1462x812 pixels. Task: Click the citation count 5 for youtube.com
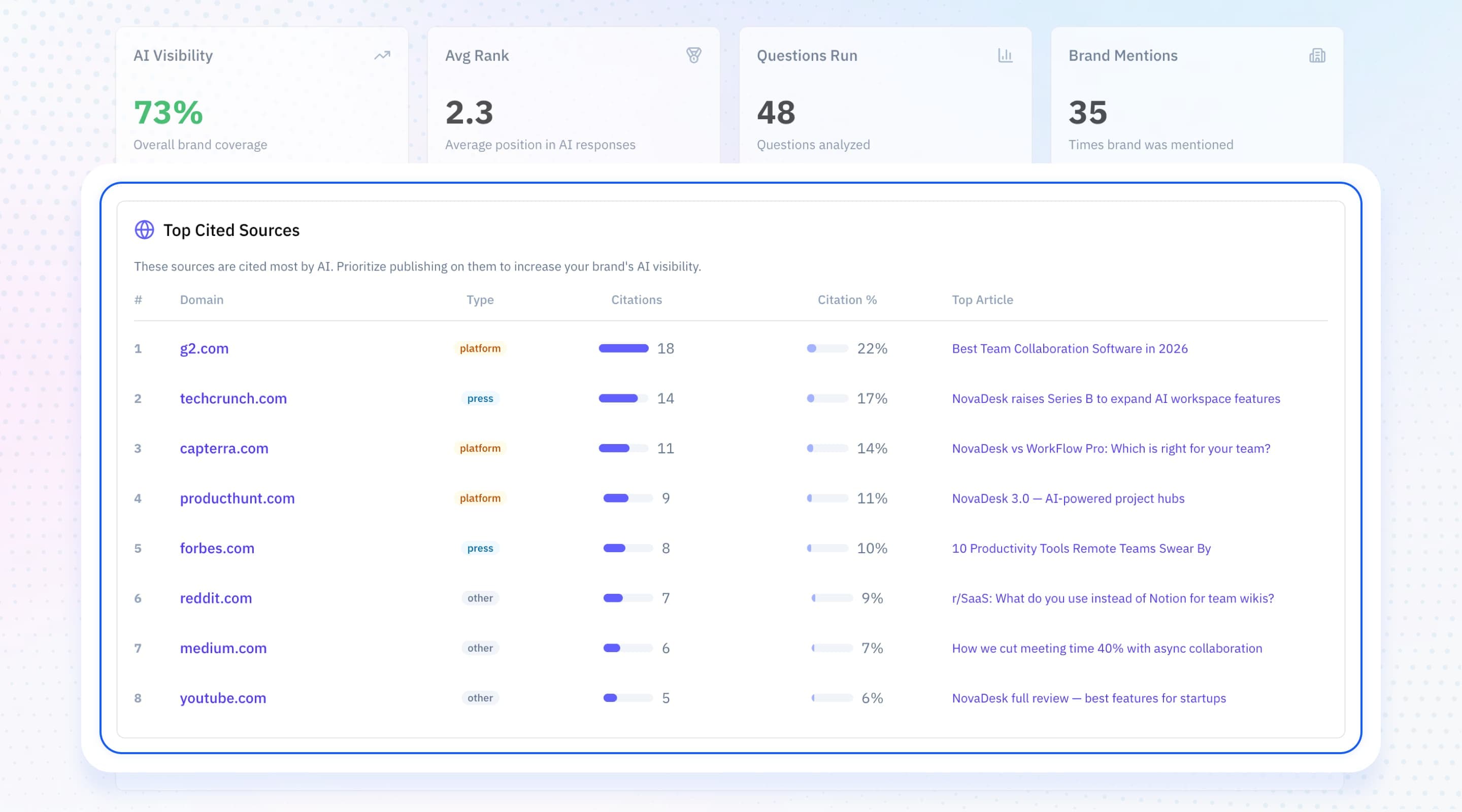(x=666, y=698)
